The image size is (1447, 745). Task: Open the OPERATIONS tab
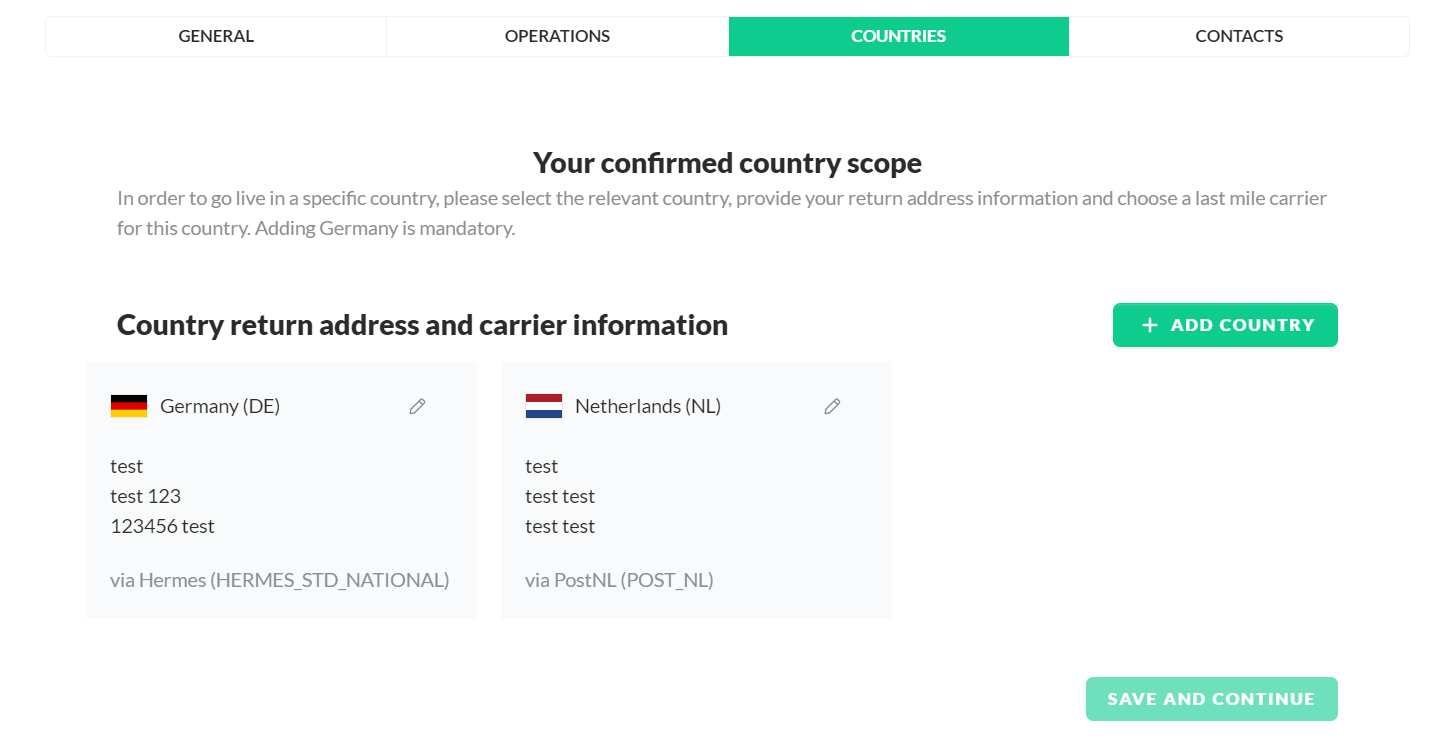click(x=557, y=36)
